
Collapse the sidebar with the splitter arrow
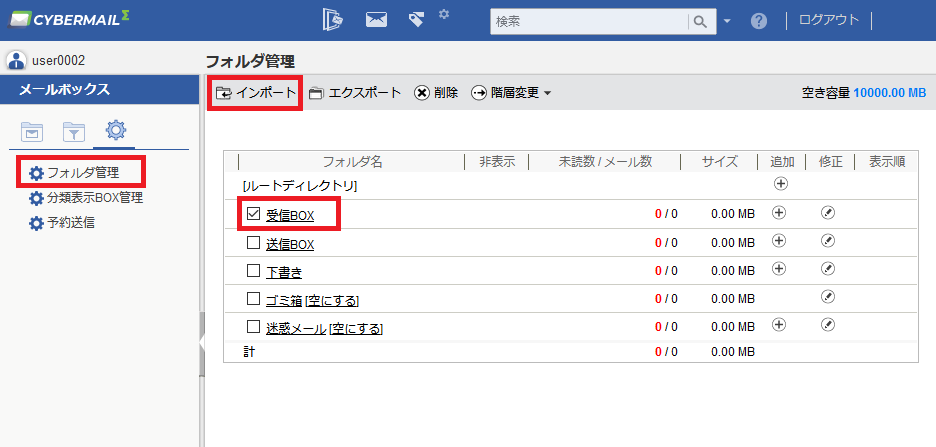(x=202, y=344)
